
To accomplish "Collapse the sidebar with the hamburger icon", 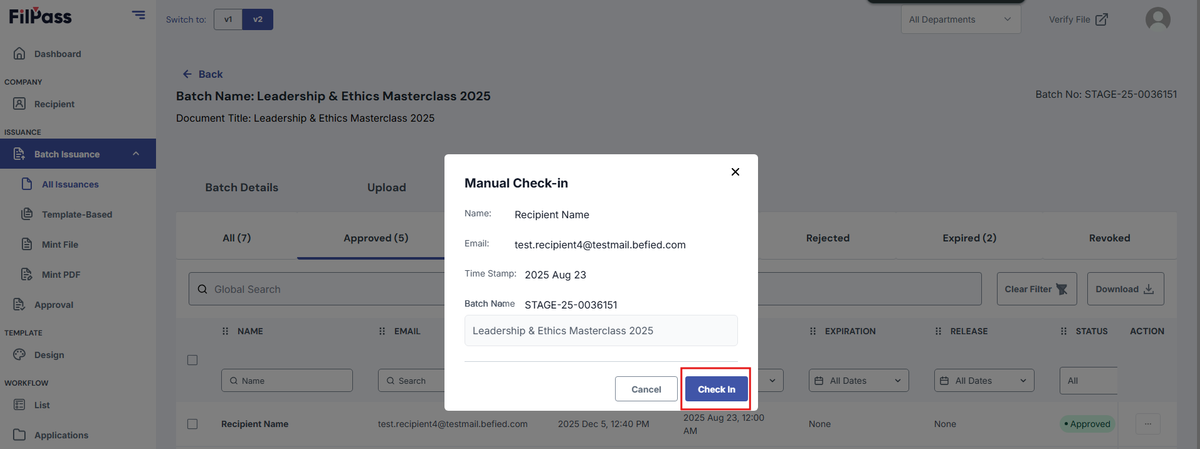I will [138, 15].
